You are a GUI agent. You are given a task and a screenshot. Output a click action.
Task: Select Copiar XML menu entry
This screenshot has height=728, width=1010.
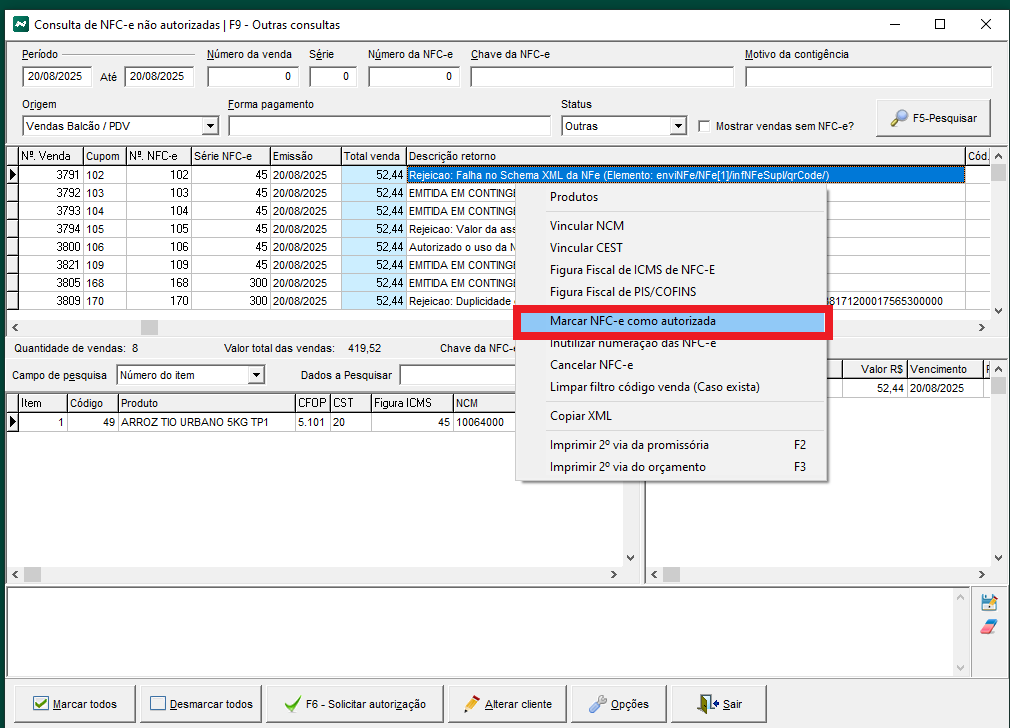click(580, 416)
